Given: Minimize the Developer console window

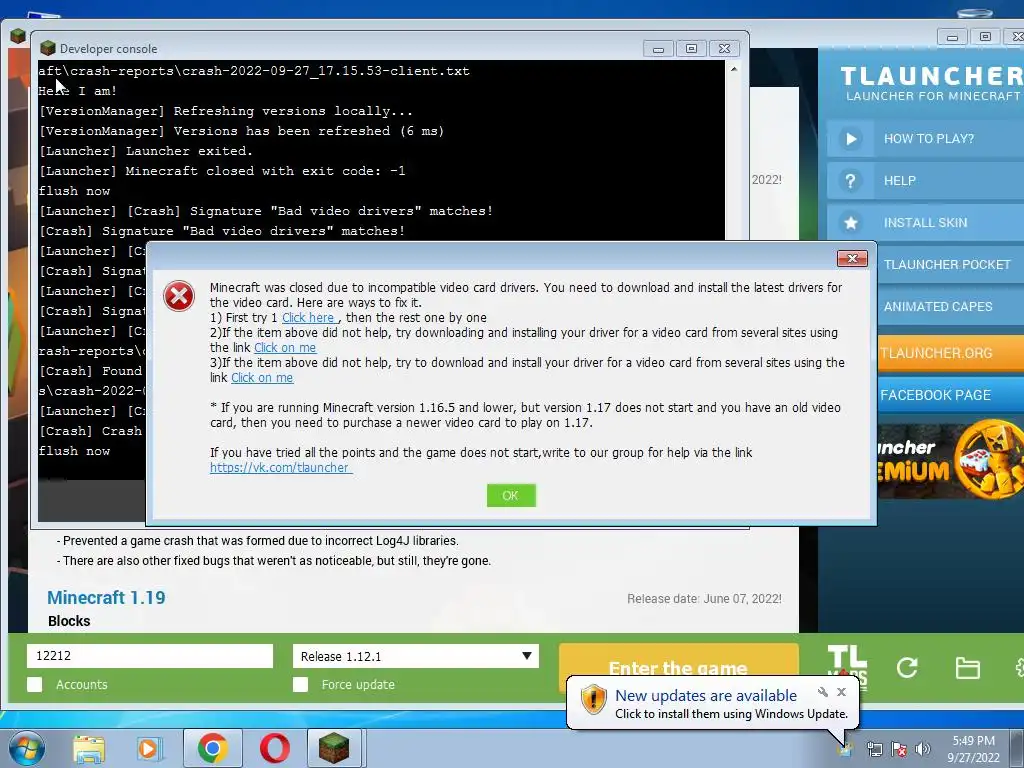Looking at the screenshot, I should coord(658,48).
